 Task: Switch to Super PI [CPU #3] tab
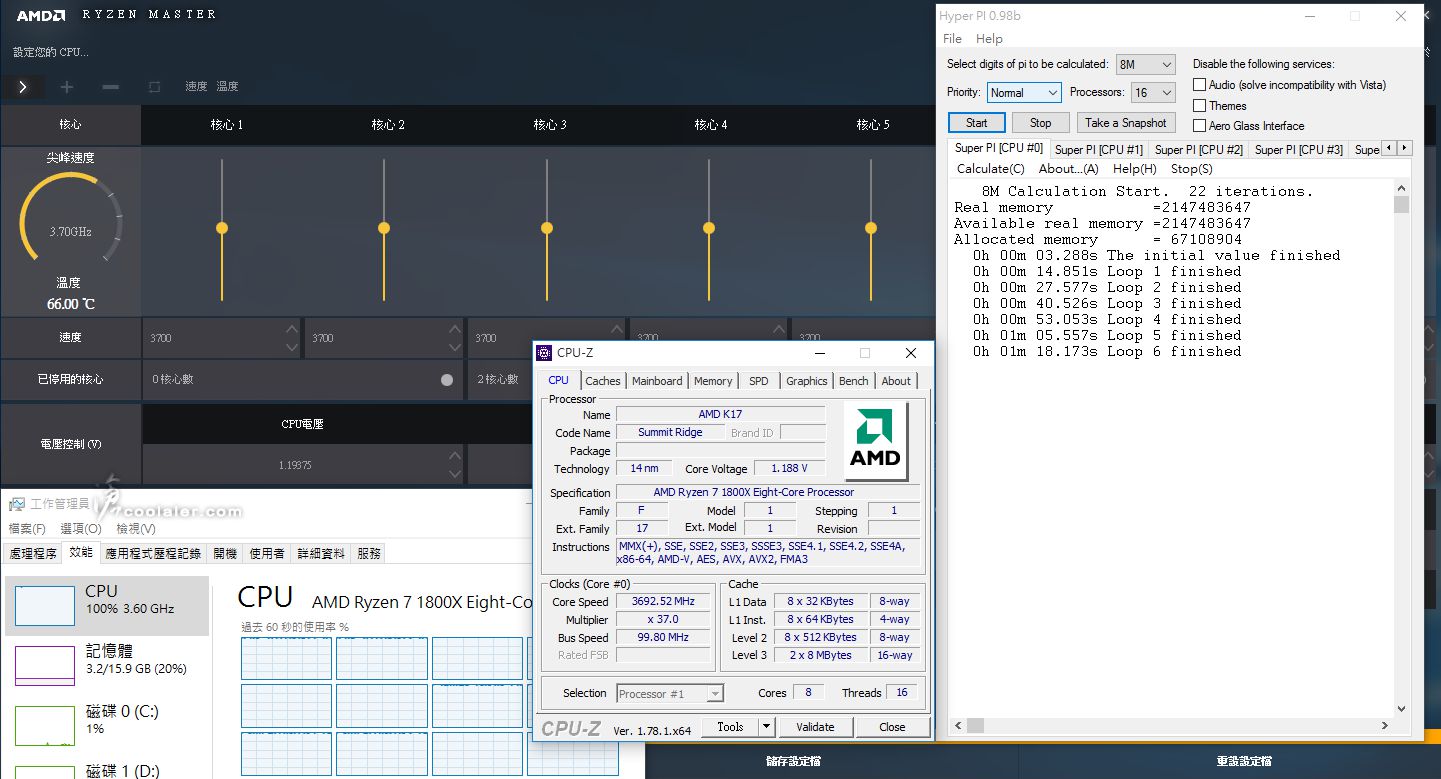[x=1298, y=149]
